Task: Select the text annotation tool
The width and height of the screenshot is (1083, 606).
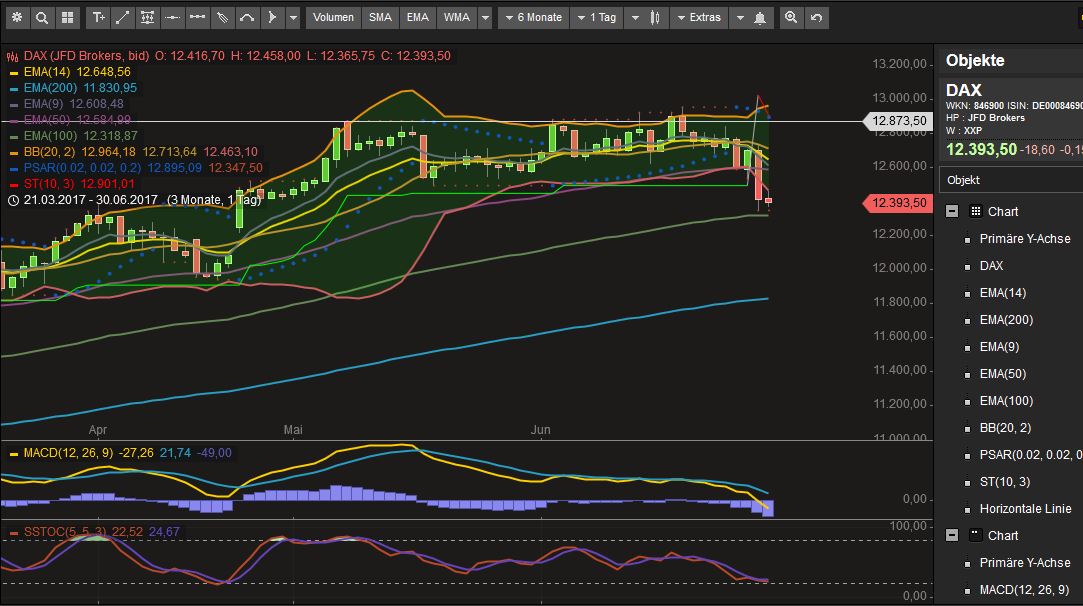Action: pos(98,17)
